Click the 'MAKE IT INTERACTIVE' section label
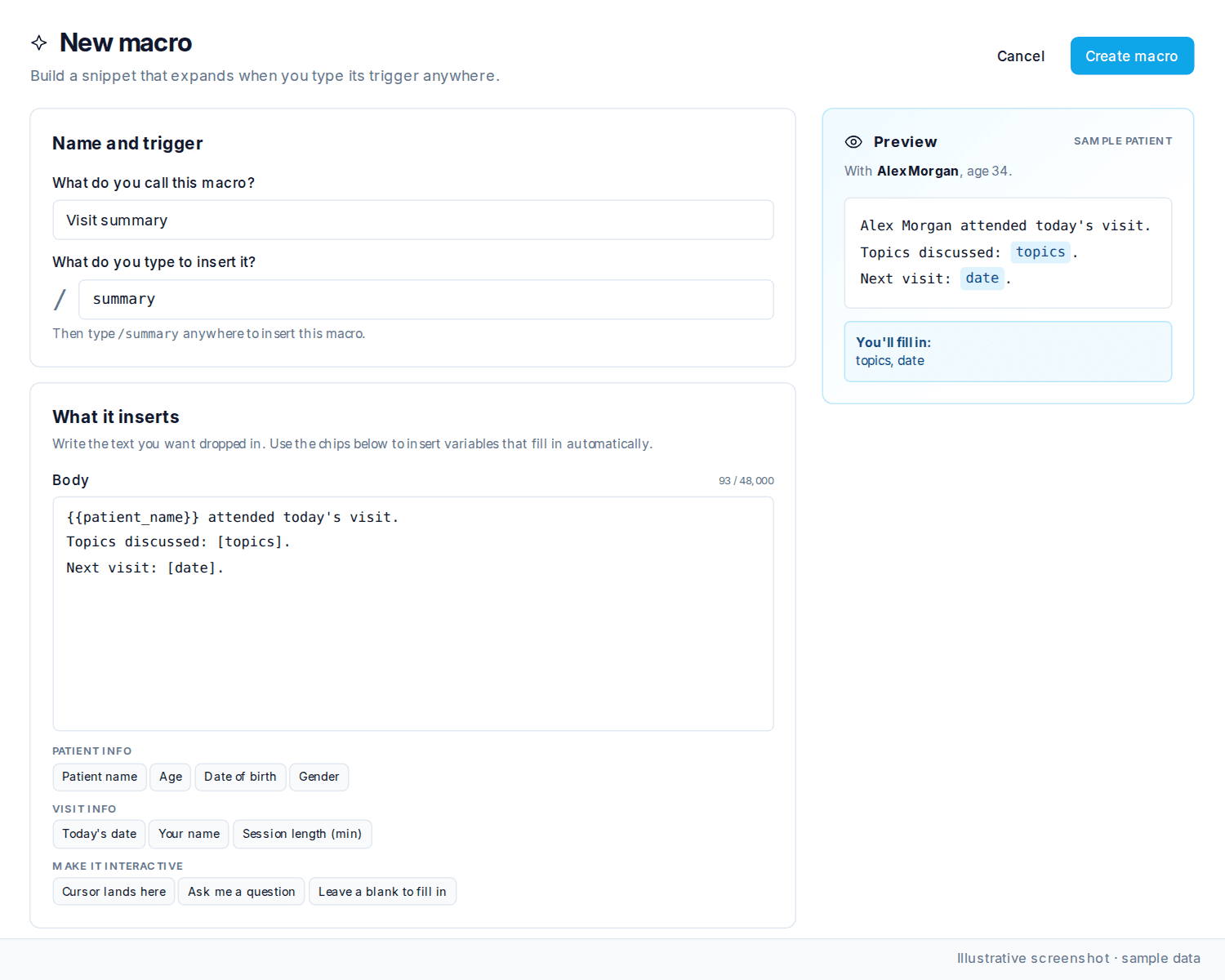1225x980 pixels. point(118,866)
